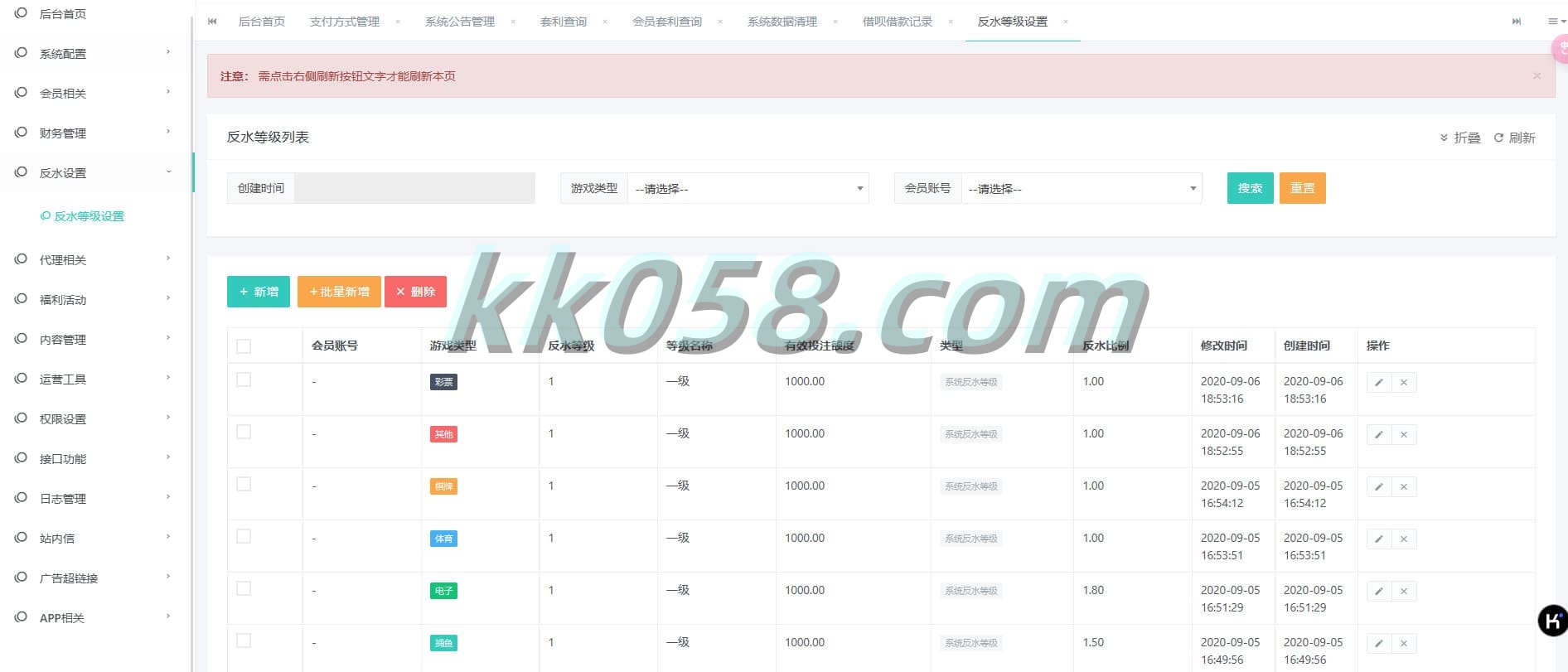Jump to first tab with rewind icon

[x=212, y=22]
